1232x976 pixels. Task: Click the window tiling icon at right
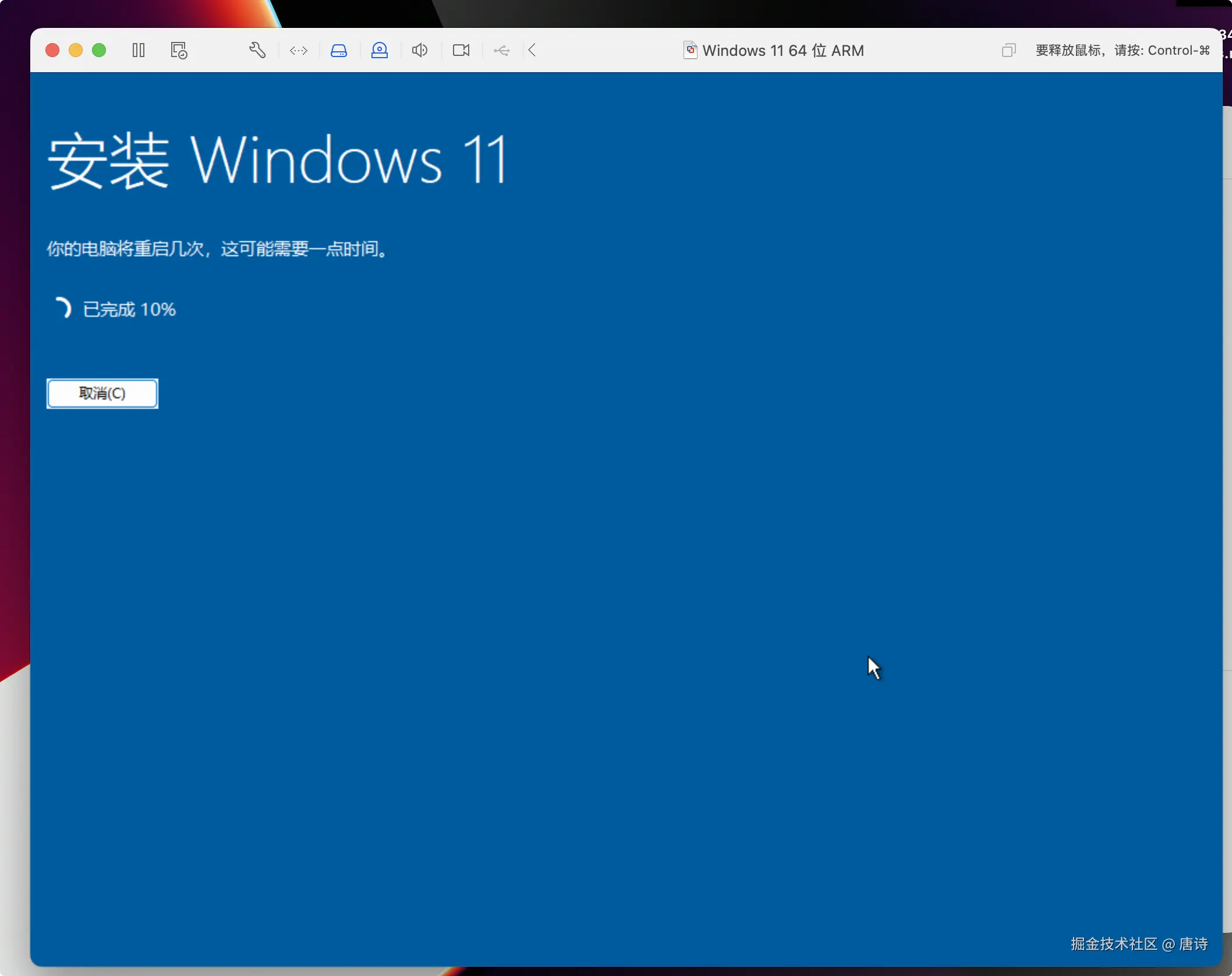1008,51
